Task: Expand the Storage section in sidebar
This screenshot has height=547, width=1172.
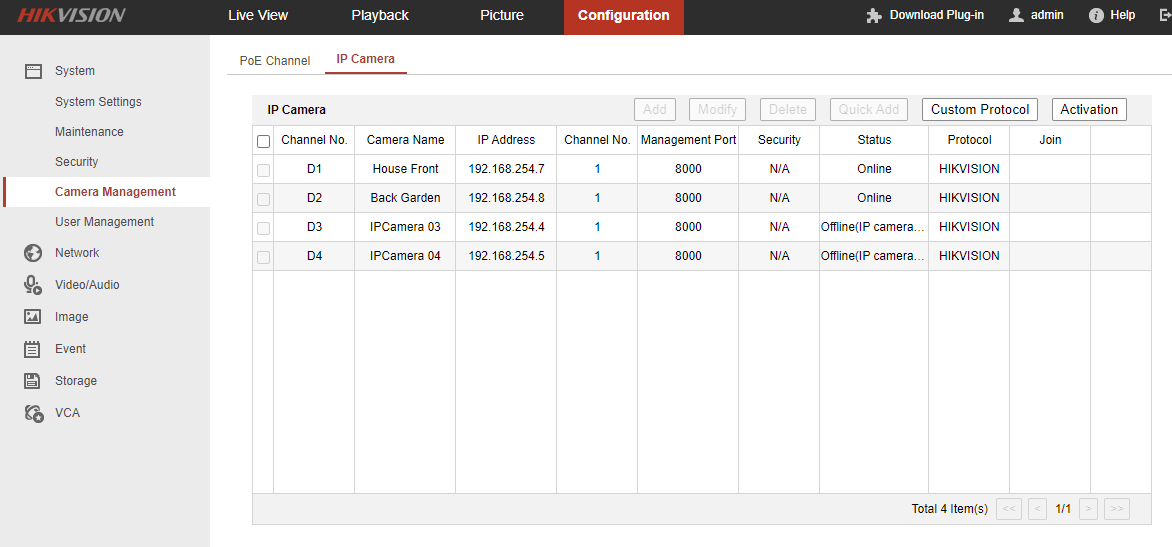Action: click(x=76, y=381)
